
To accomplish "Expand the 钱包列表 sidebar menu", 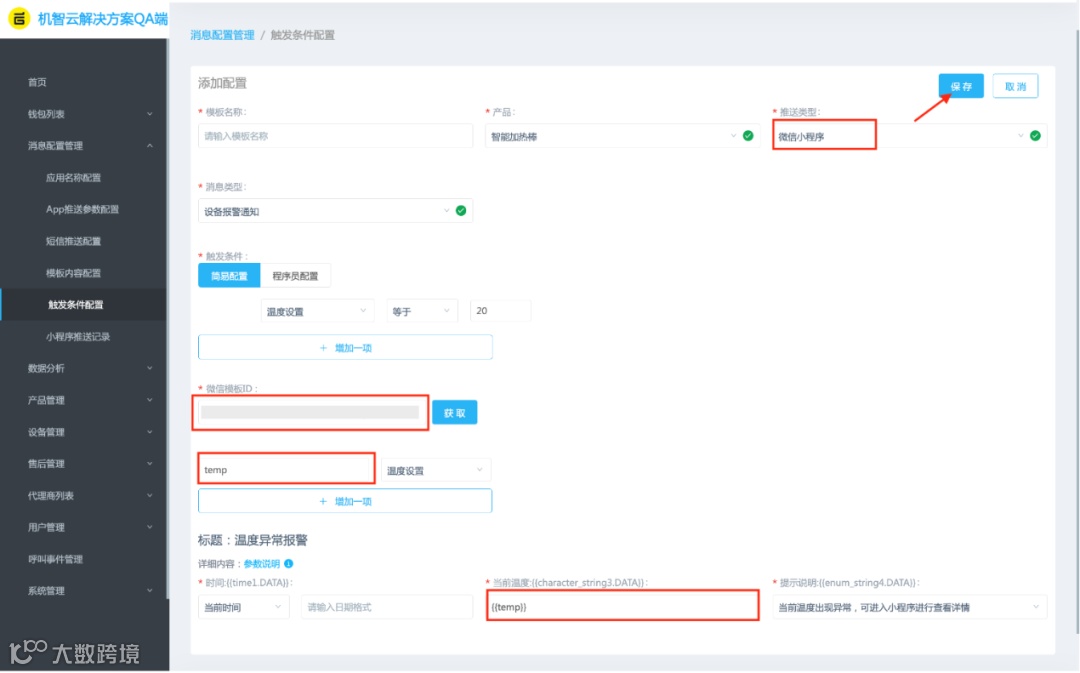I will click(83, 114).
